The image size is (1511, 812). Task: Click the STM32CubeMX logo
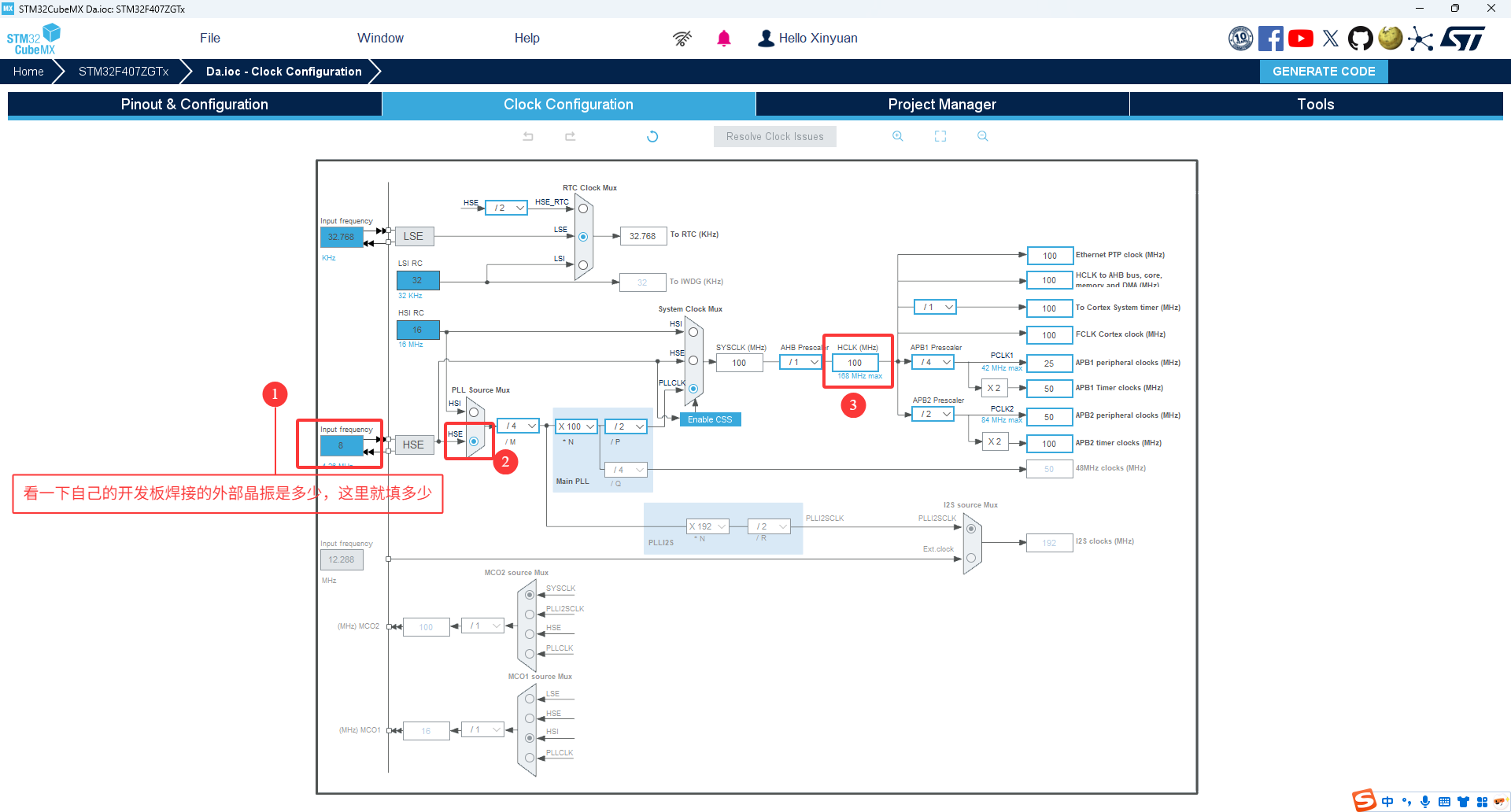33,39
